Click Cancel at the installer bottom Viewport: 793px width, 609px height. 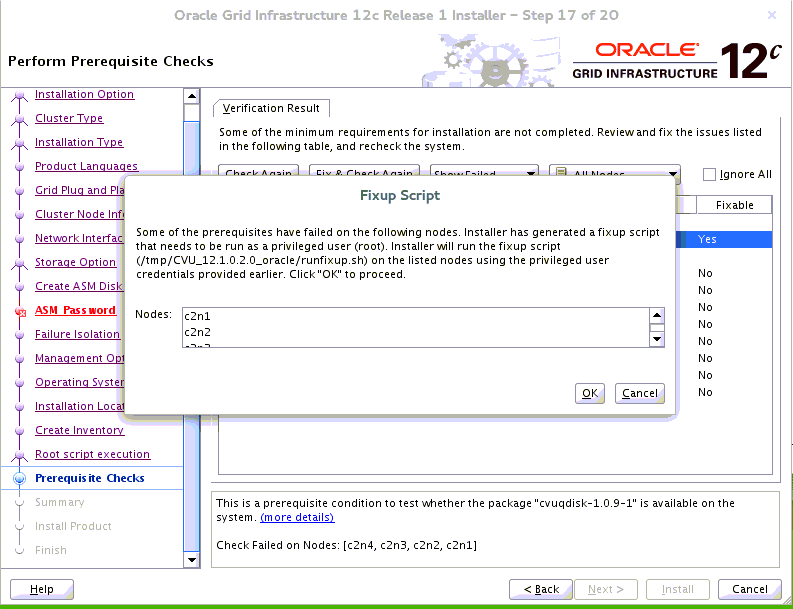click(750, 589)
